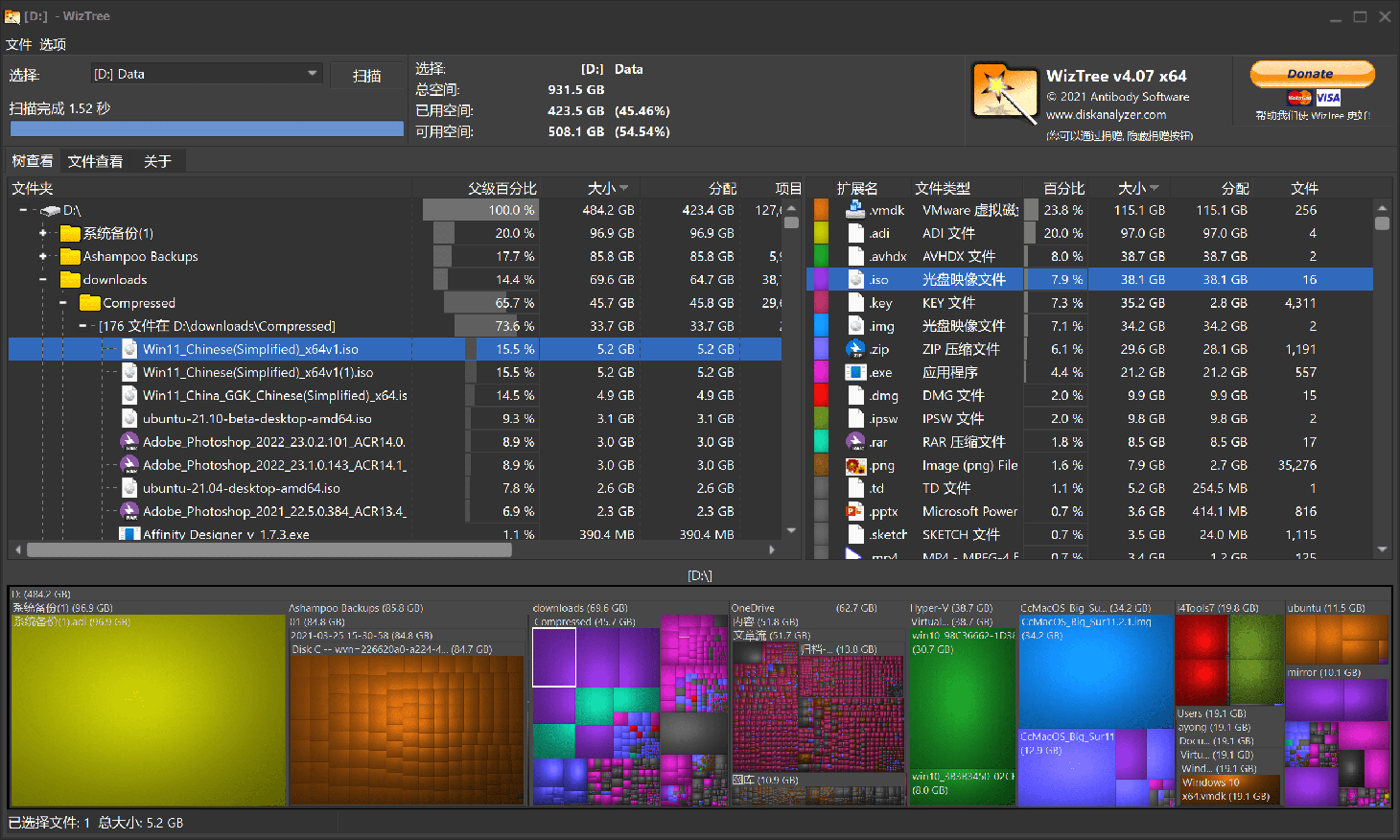Viewport: 1400px width, 840px height.
Task: Click the .exe file type icon
Action: tap(855, 372)
